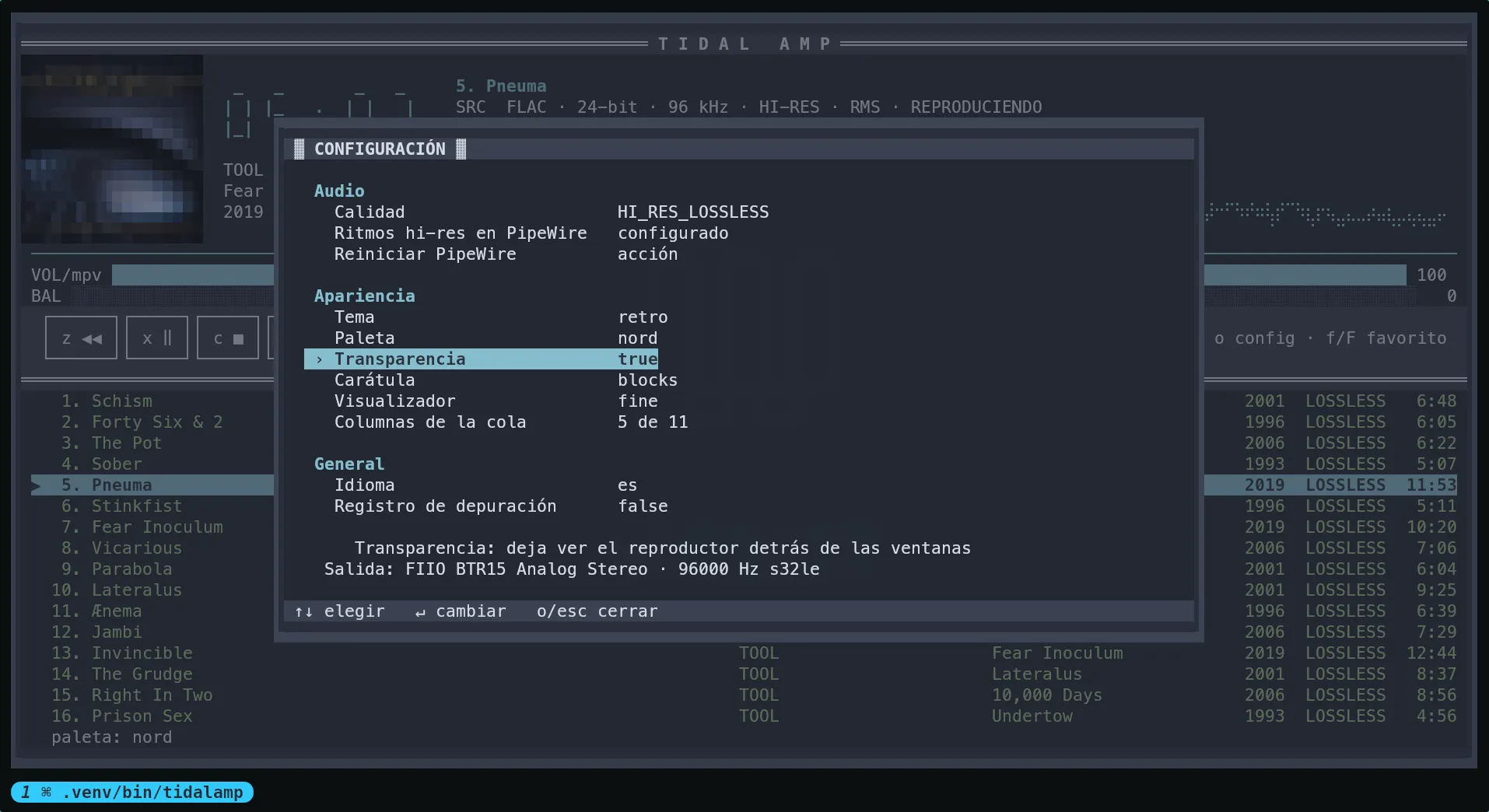The image size is (1489, 812).
Task: Click the audio visualizer display
Action: pyautogui.click(x=1326, y=214)
